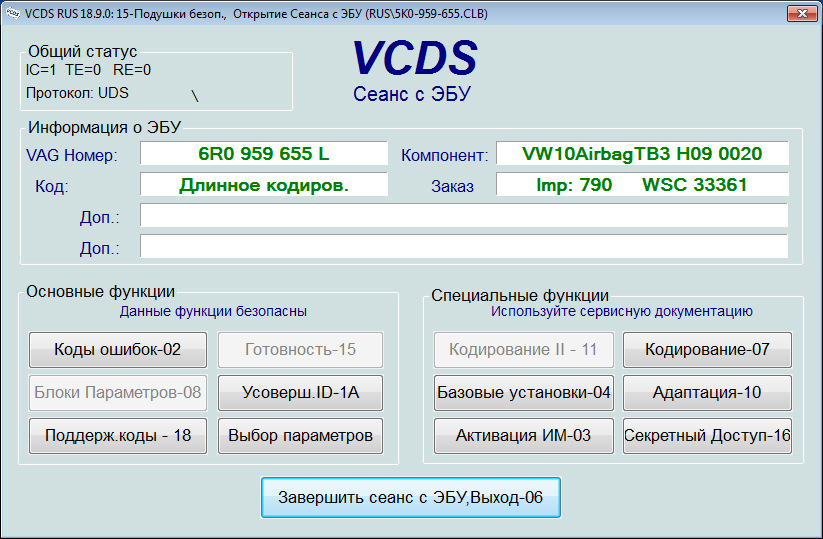Open Адаптация-10 function
823x539 pixels.
pos(707,393)
